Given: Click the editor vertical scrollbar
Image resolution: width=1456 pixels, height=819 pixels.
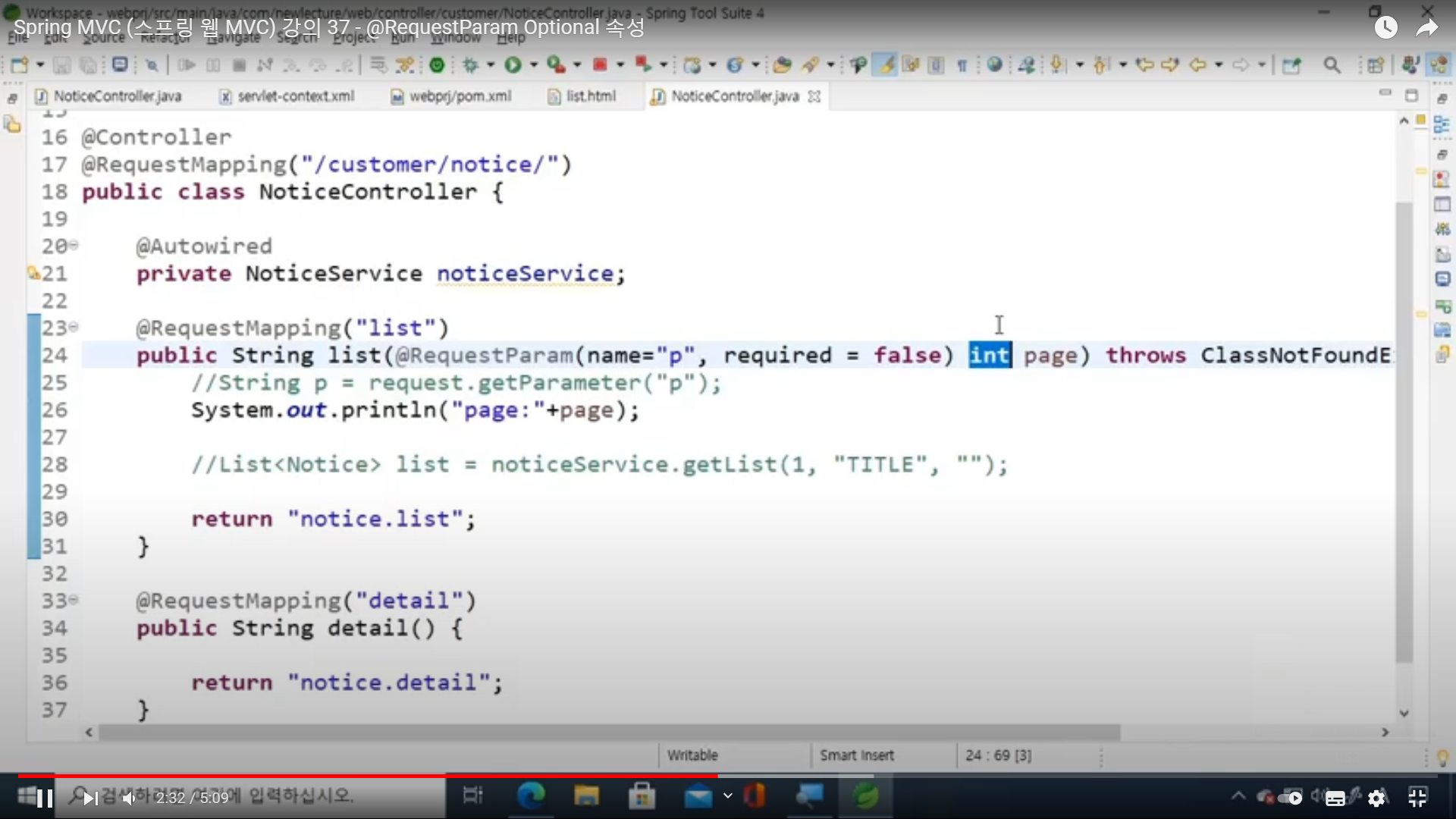Looking at the screenshot, I should point(1404,432).
